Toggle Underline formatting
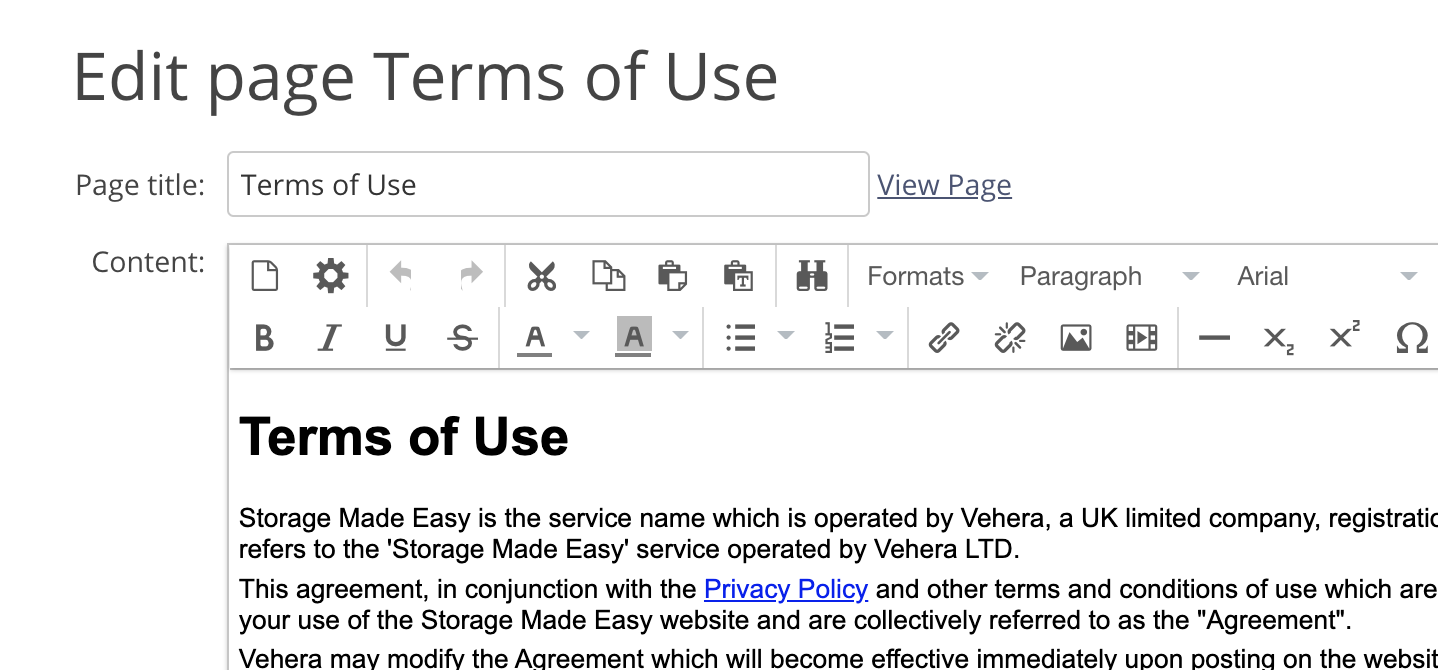Screen dimensions: 1438x670 point(395,338)
